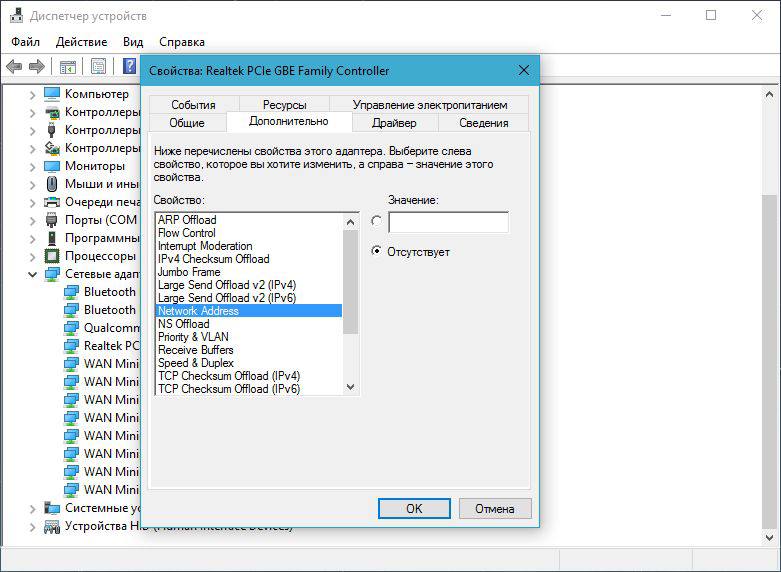Click the Properties sheet toolbar icon
Viewport: 781px width, 572px height.
point(99,67)
